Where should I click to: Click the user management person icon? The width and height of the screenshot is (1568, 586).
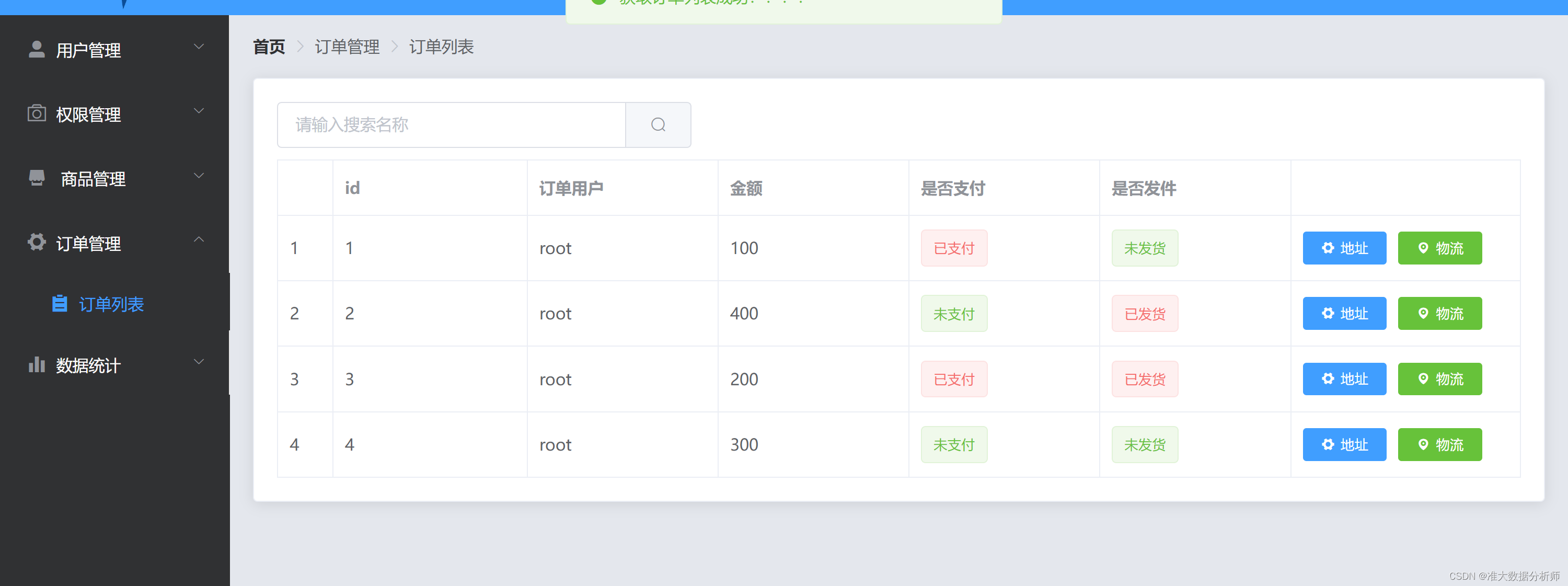pos(37,49)
